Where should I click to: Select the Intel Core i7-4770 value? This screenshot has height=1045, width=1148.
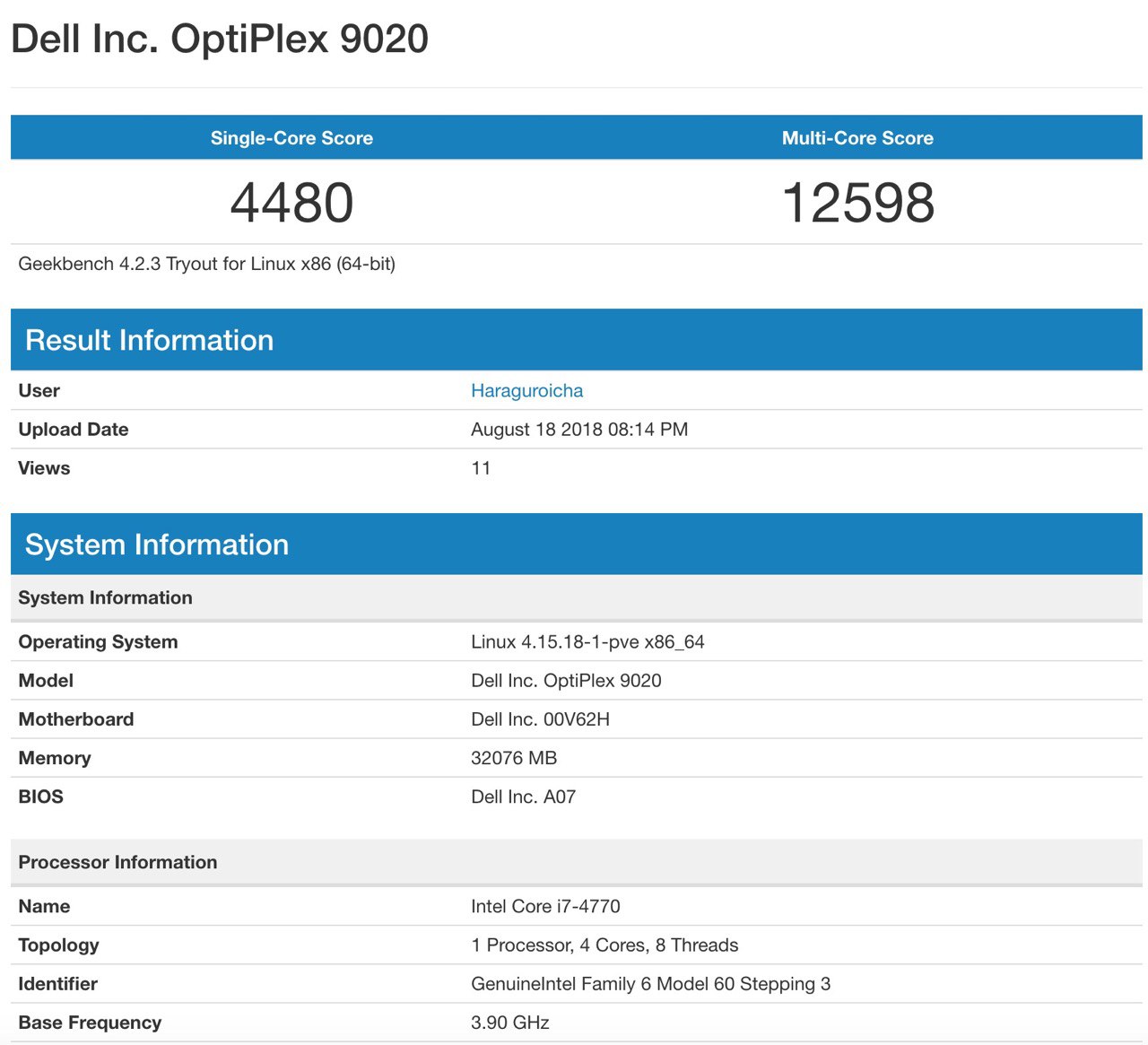545,907
